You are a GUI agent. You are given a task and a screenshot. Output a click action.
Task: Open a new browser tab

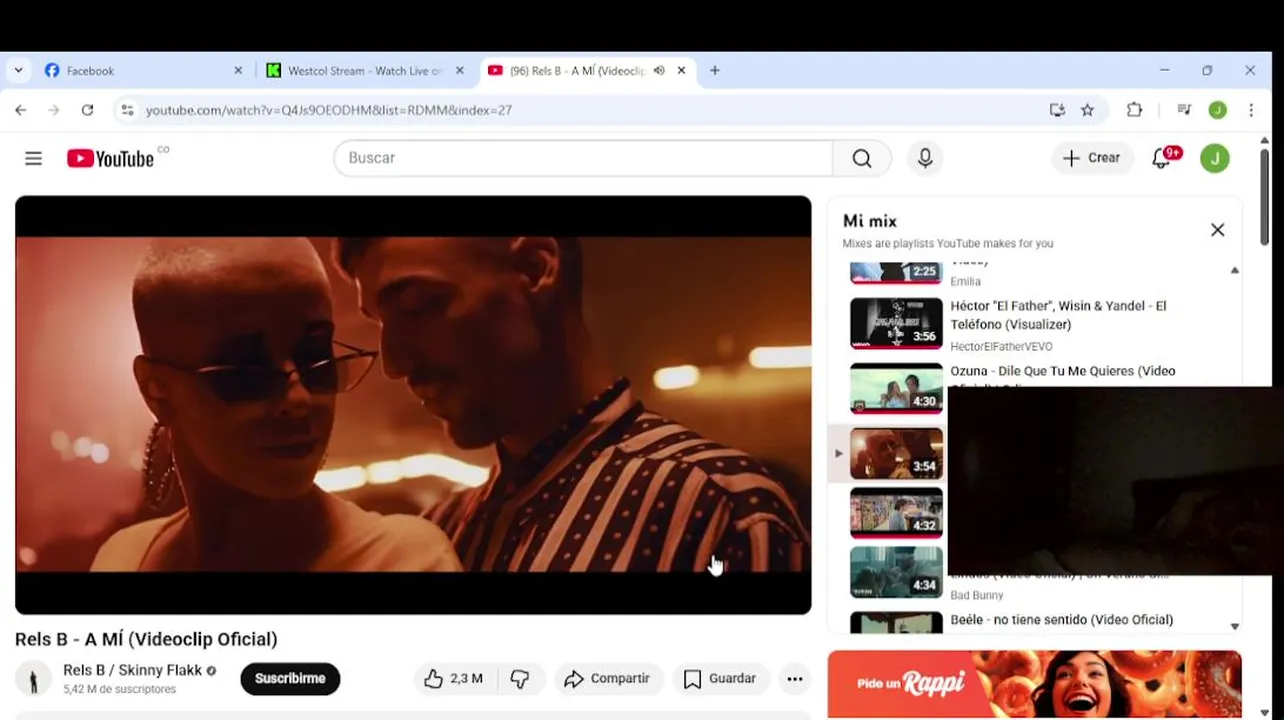(x=714, y=71)
